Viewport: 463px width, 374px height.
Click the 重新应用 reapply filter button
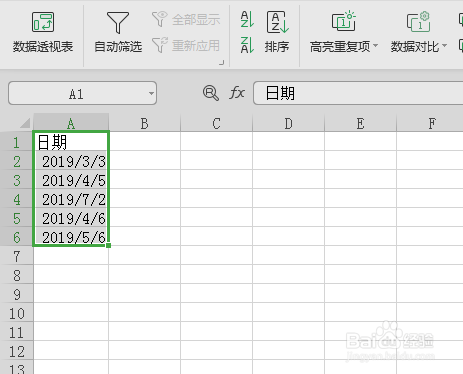tap(186, 45)
